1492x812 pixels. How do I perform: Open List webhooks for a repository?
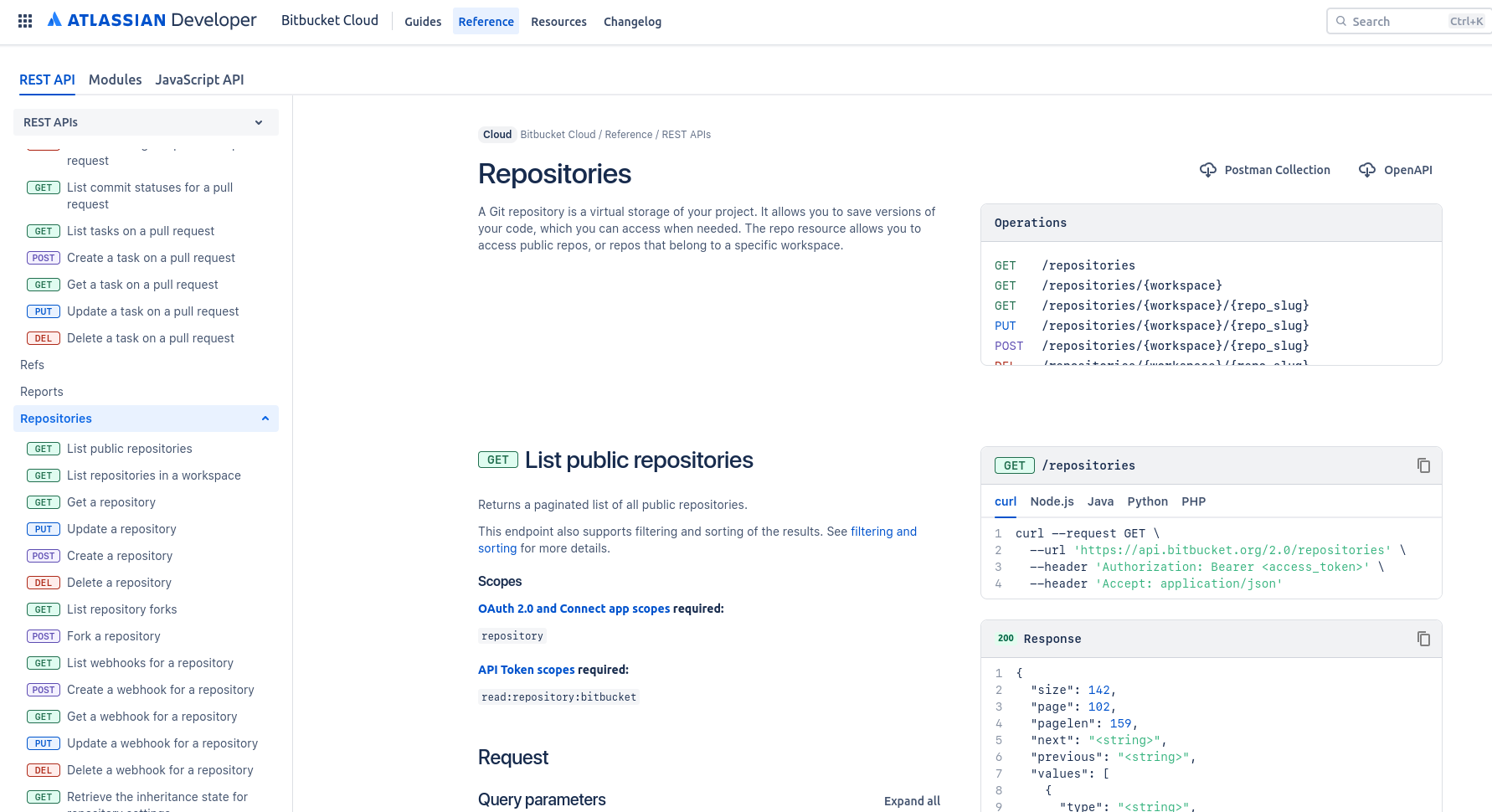coord(150,663)
